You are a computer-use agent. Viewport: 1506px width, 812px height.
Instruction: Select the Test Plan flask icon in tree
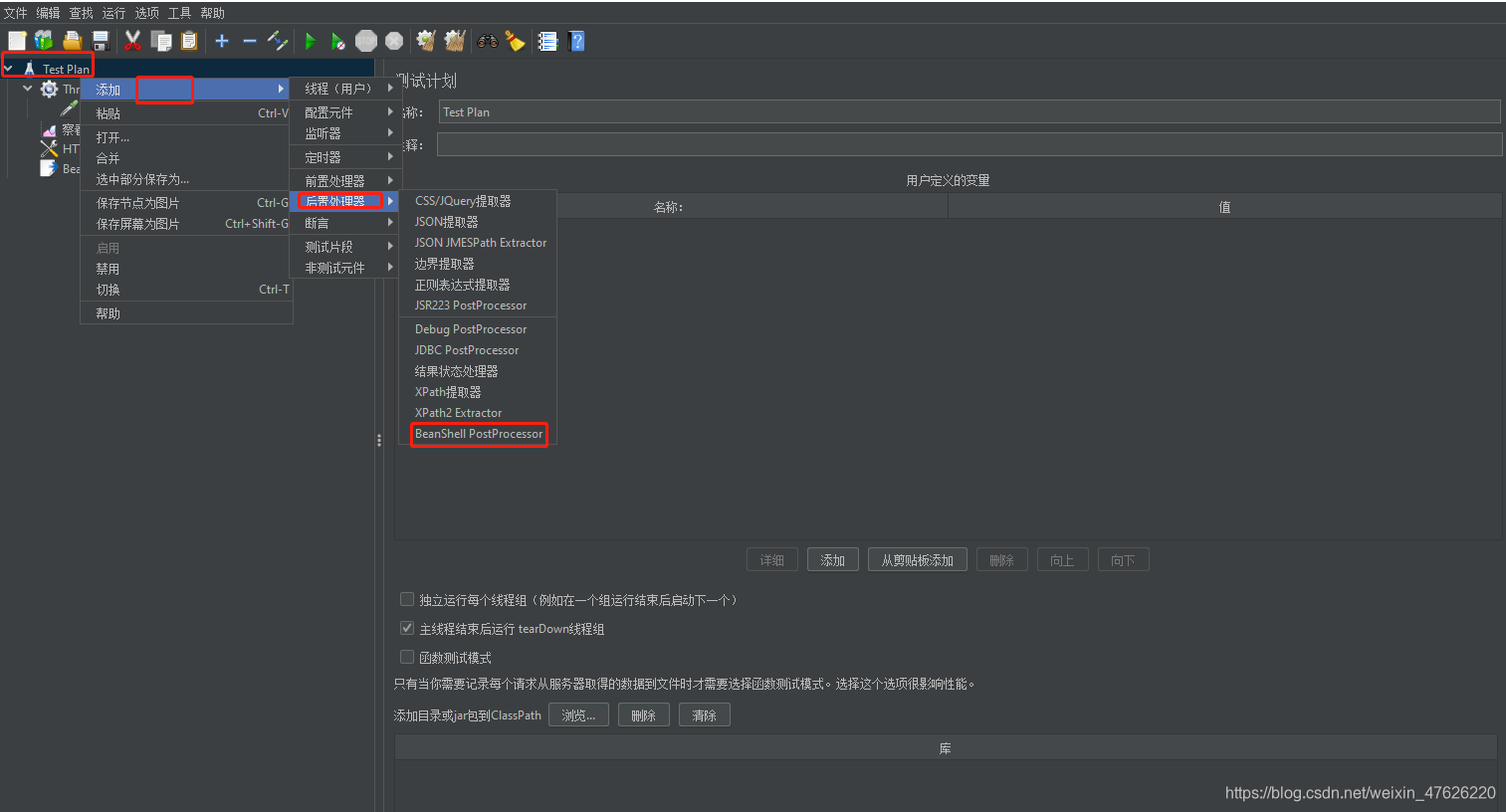tap(30, 69)
